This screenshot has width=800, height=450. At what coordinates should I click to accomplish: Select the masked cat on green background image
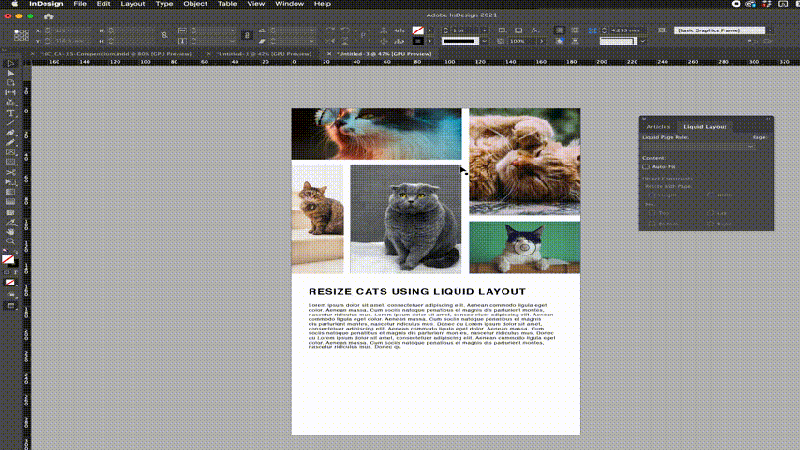524,247
